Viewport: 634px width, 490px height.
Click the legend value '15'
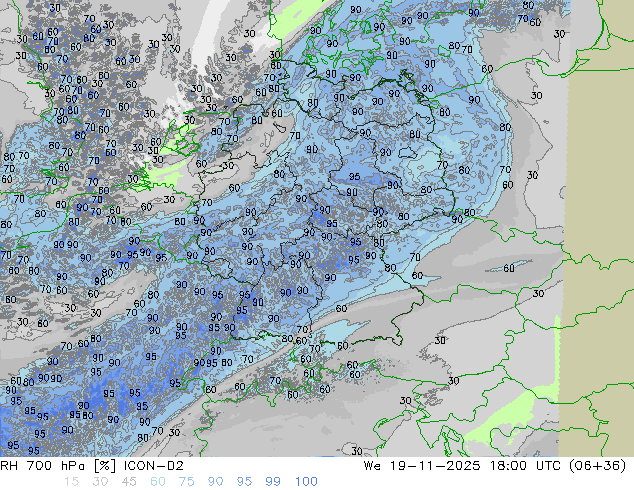pos(71,482)
